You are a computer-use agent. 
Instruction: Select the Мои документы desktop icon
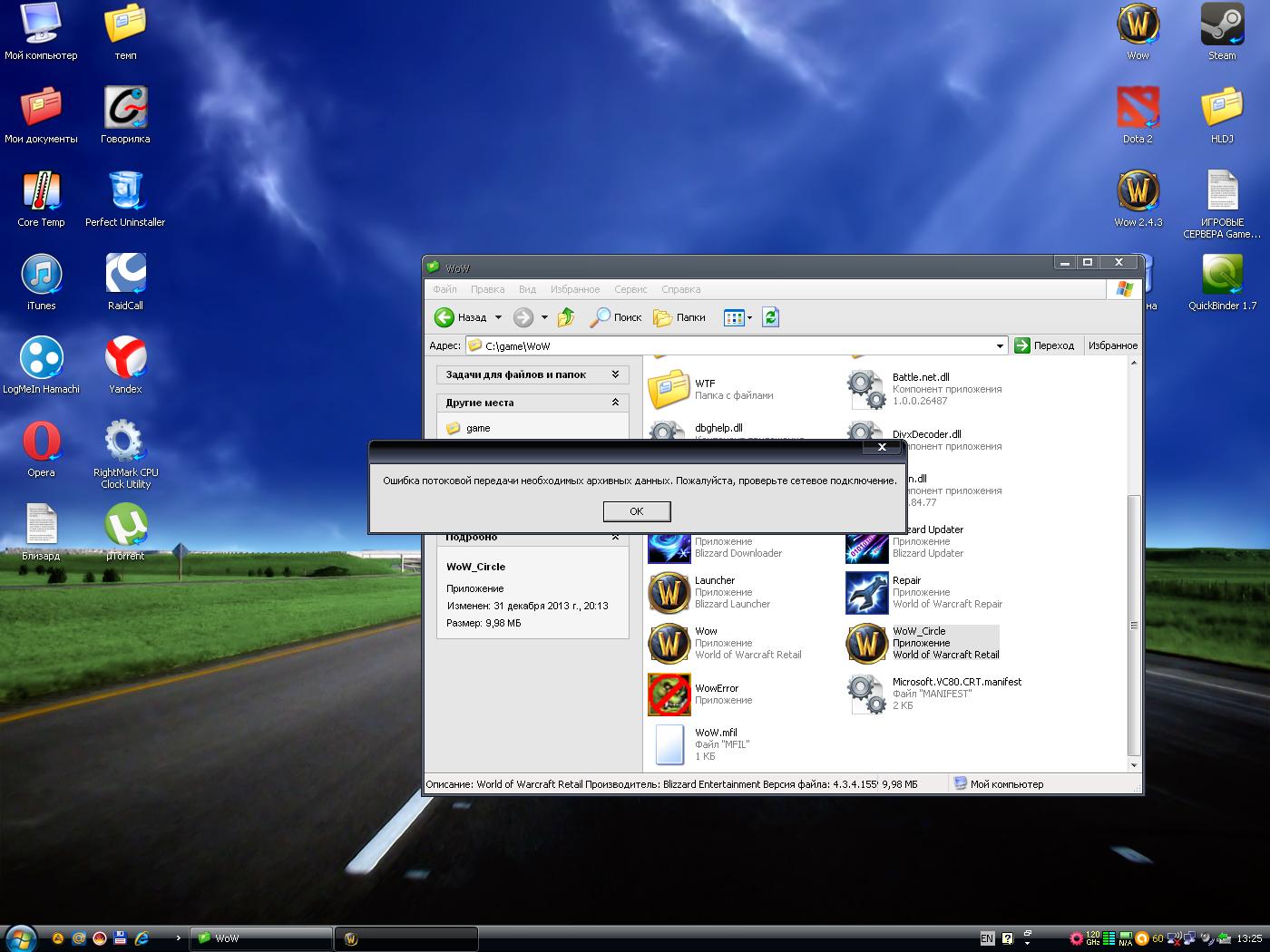tap(42, 115)
